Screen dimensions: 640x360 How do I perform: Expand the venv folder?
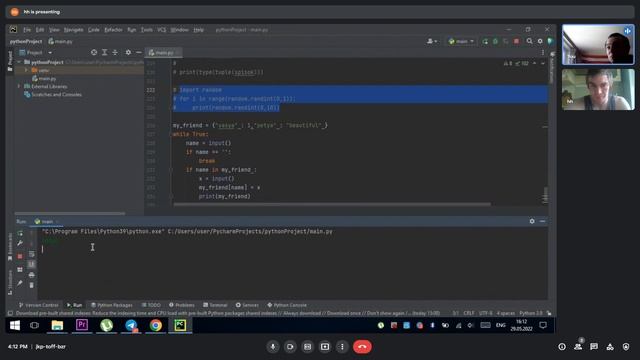point(27,70)
